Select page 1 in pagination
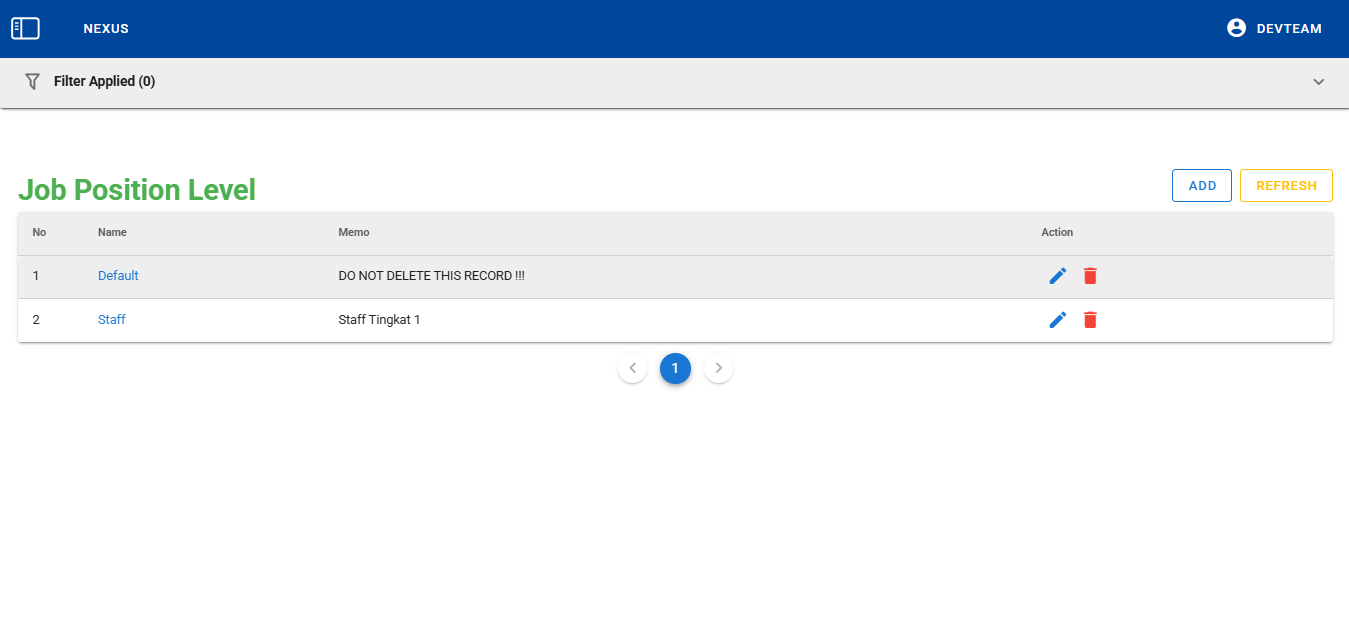 (675, 369)
